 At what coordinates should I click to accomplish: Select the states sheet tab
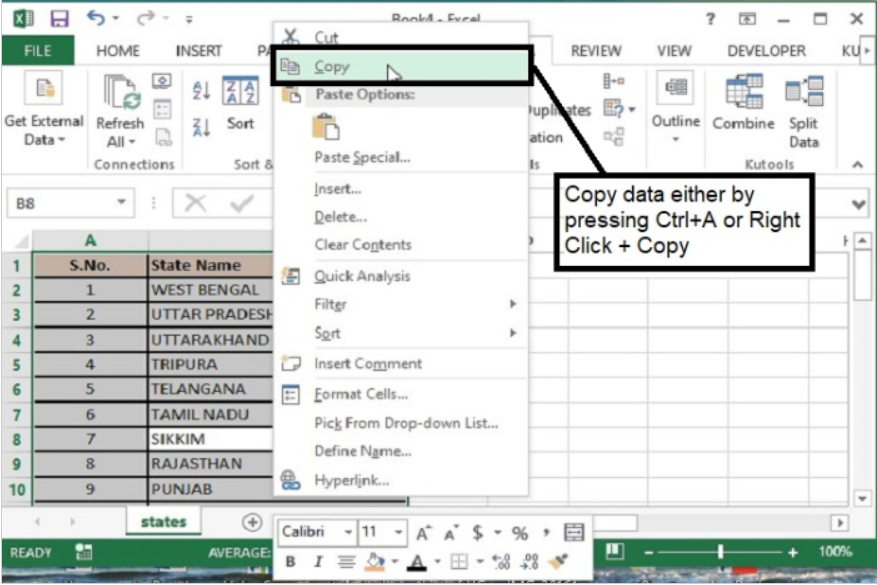pos(163,522)
